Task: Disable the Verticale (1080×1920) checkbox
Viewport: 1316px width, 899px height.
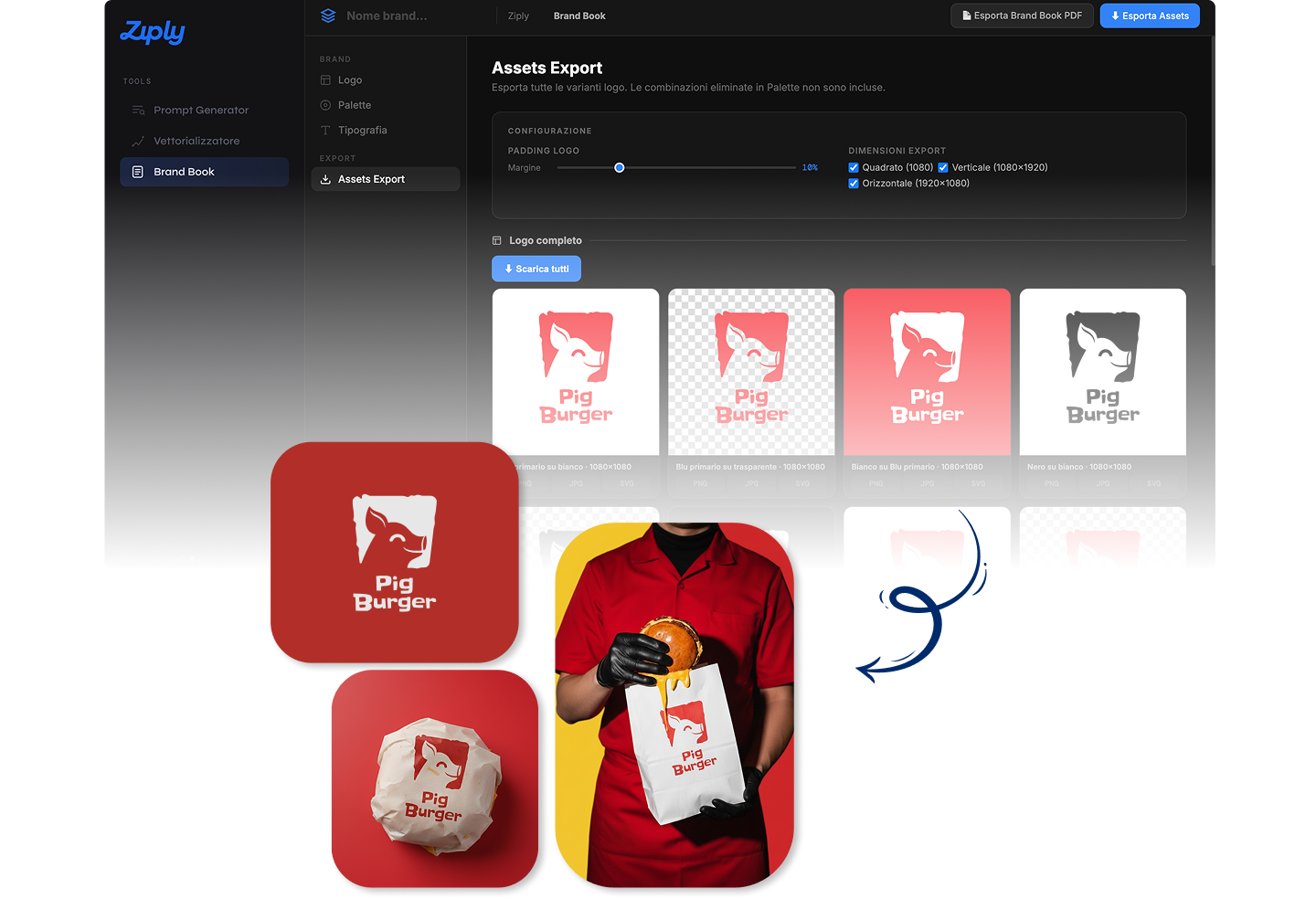Action: coord(943,167)
